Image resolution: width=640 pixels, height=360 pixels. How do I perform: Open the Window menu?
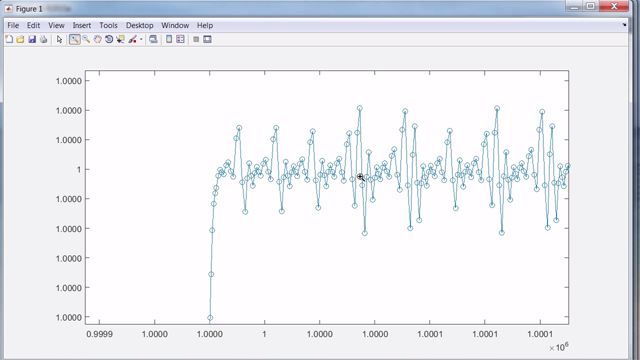click(175, 25)
